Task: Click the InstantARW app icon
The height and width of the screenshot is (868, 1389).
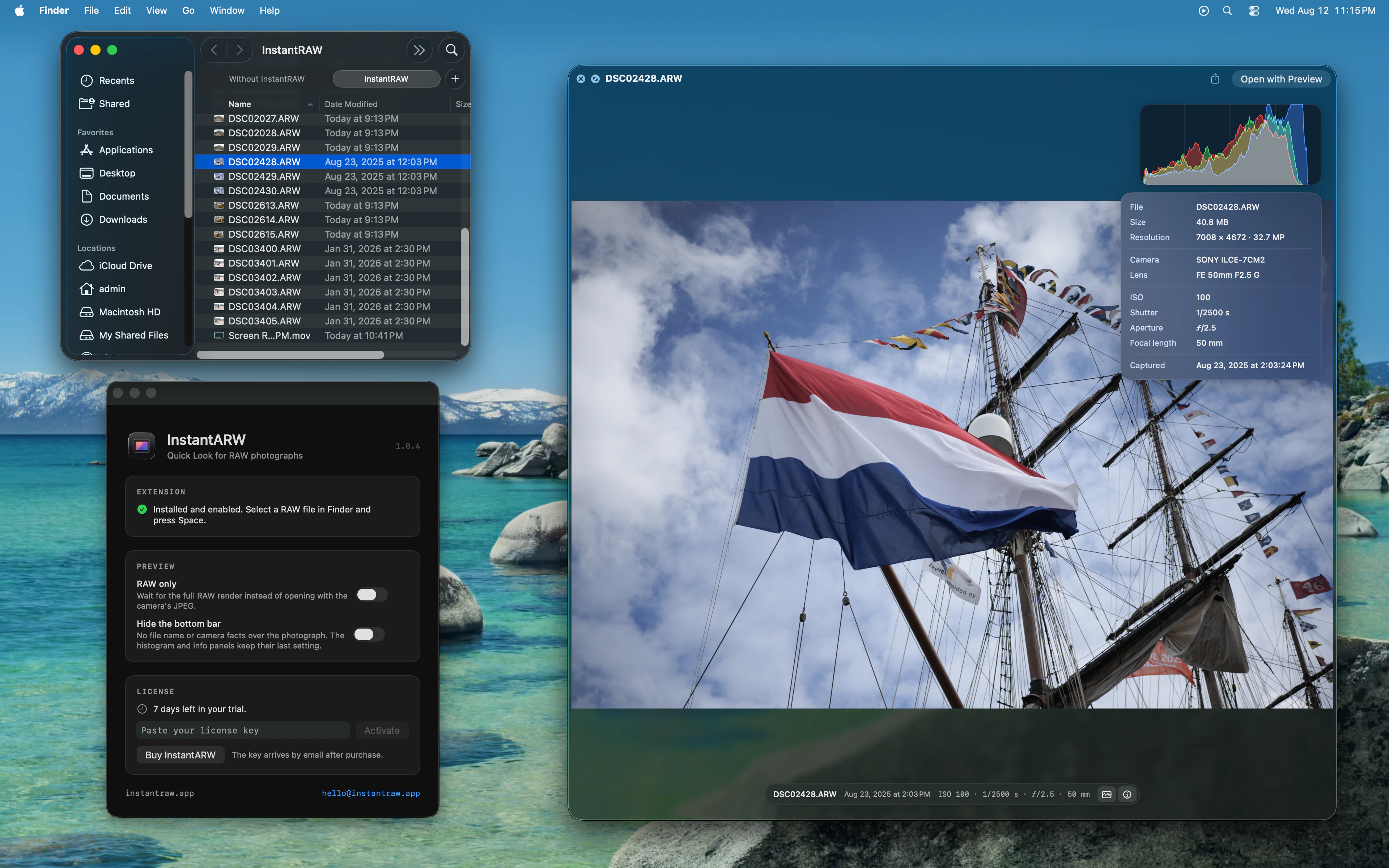Action: [x=142, y=446]
